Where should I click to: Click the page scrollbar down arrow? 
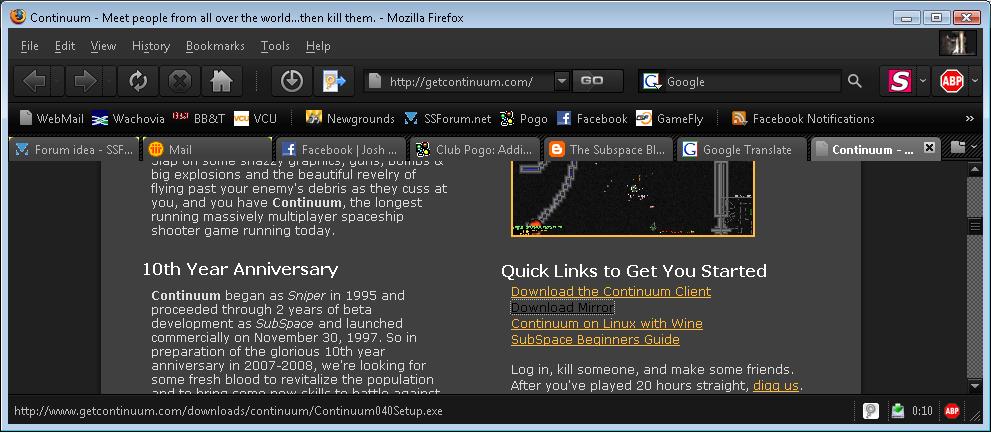click(x=975, y=385)
